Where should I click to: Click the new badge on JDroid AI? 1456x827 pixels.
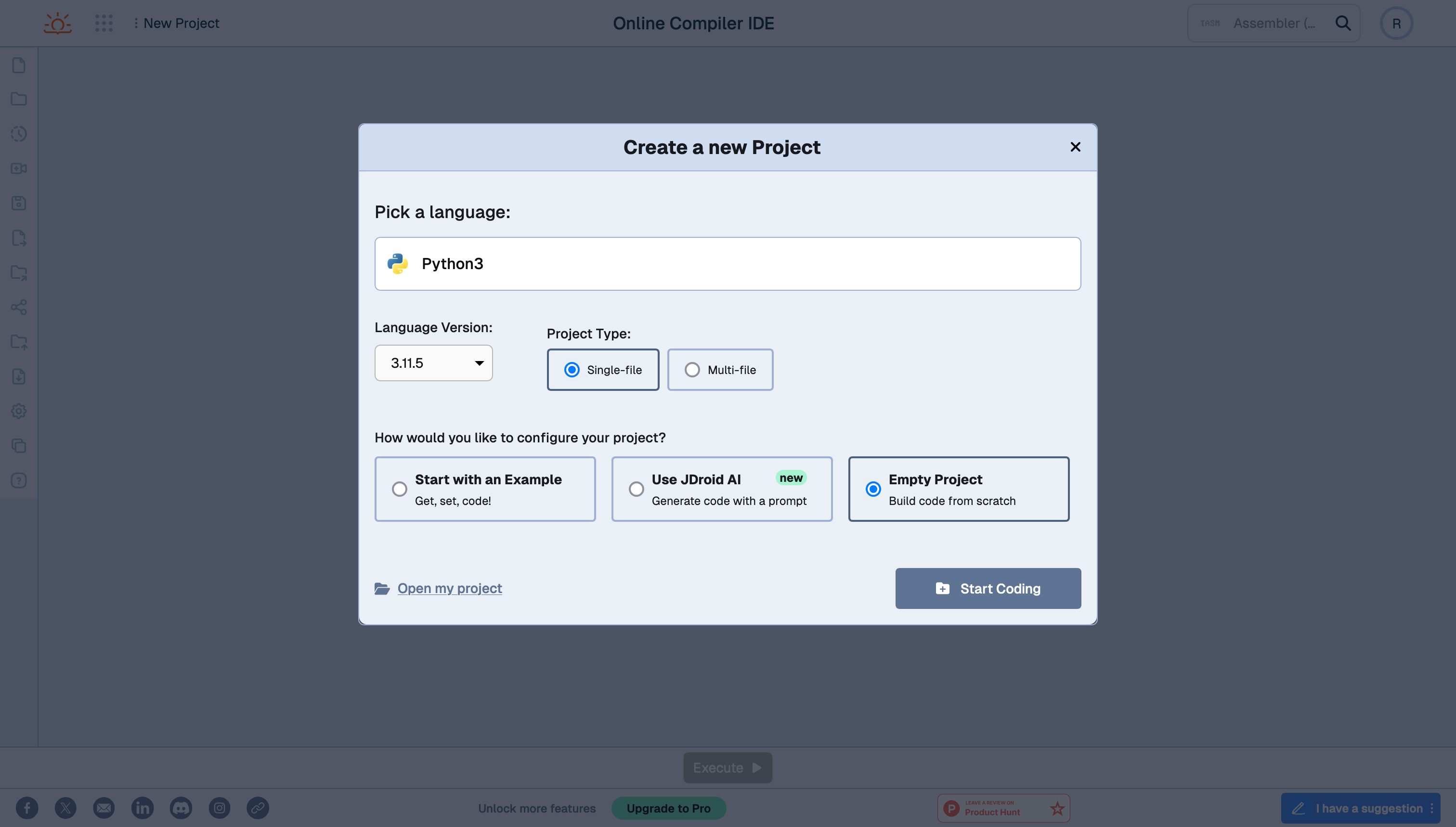click(x=791, y=478)
